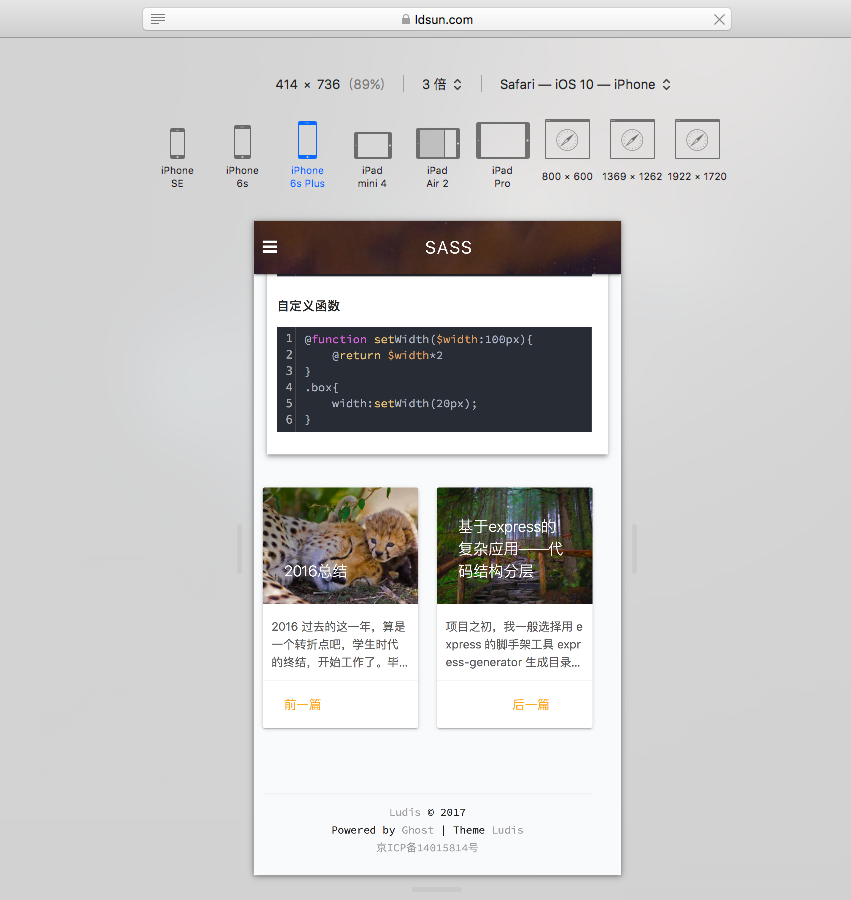Open the Ghost link in the footer

(x=417, y=830)
